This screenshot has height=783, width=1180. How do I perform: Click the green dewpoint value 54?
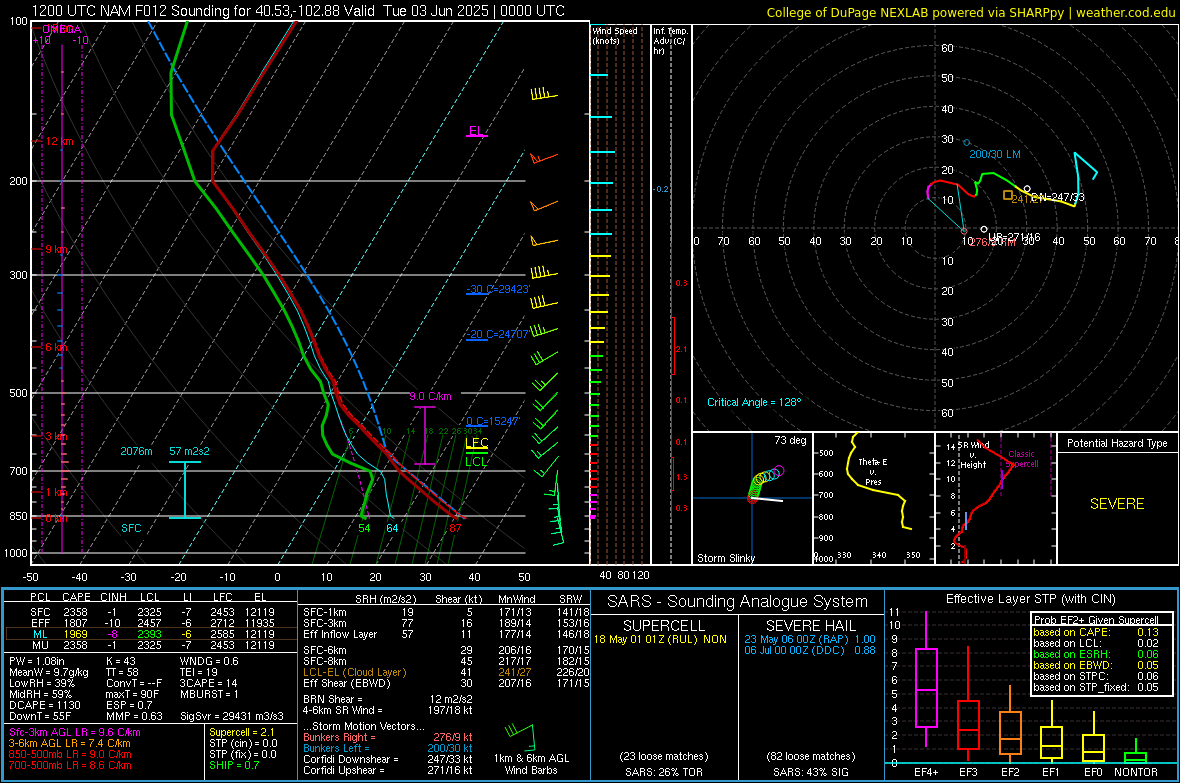[364, 528]
